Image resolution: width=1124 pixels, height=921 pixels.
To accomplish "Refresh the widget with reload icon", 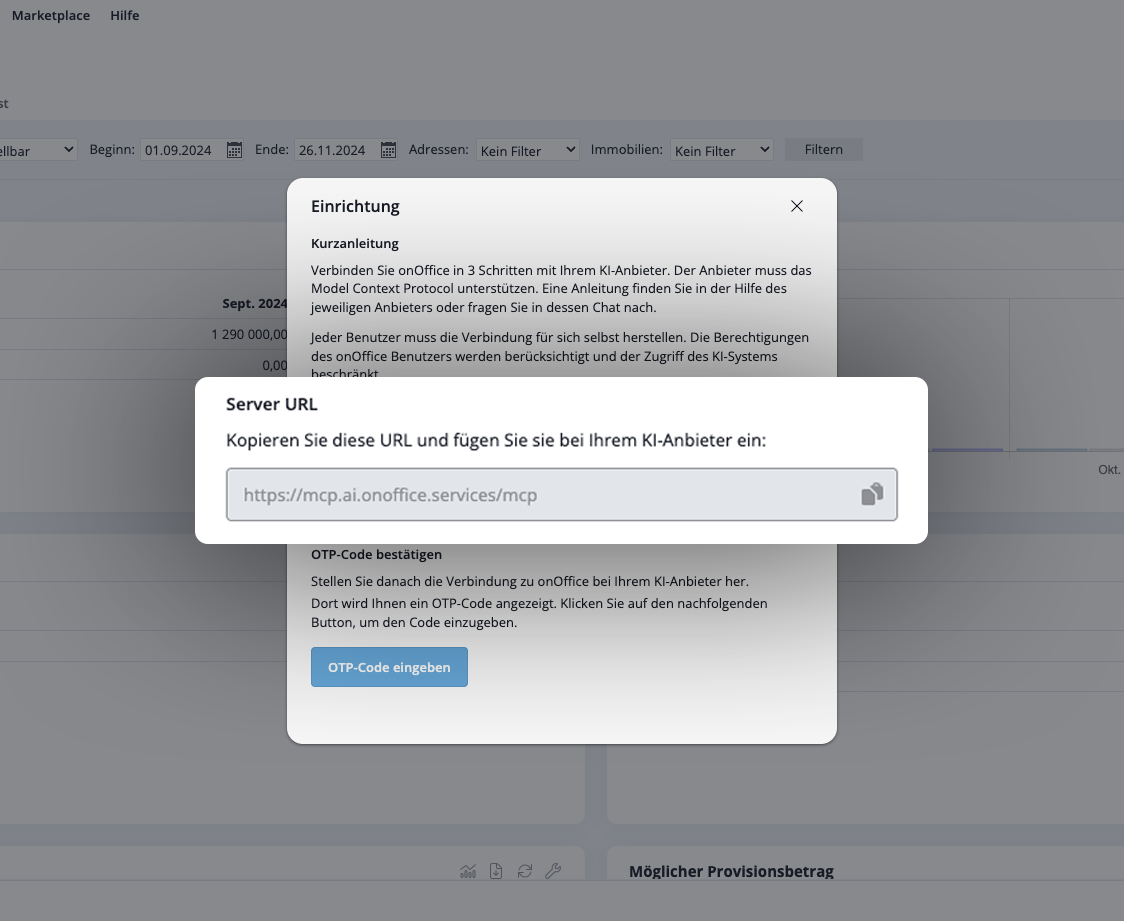I will coord(525,871).
